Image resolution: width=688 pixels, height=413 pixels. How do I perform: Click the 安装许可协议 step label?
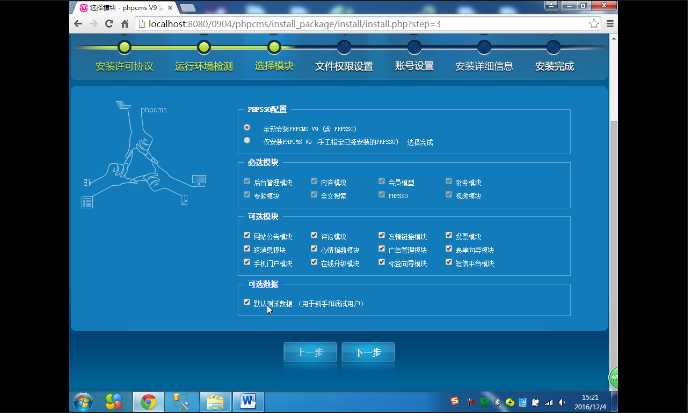(125, 66)
